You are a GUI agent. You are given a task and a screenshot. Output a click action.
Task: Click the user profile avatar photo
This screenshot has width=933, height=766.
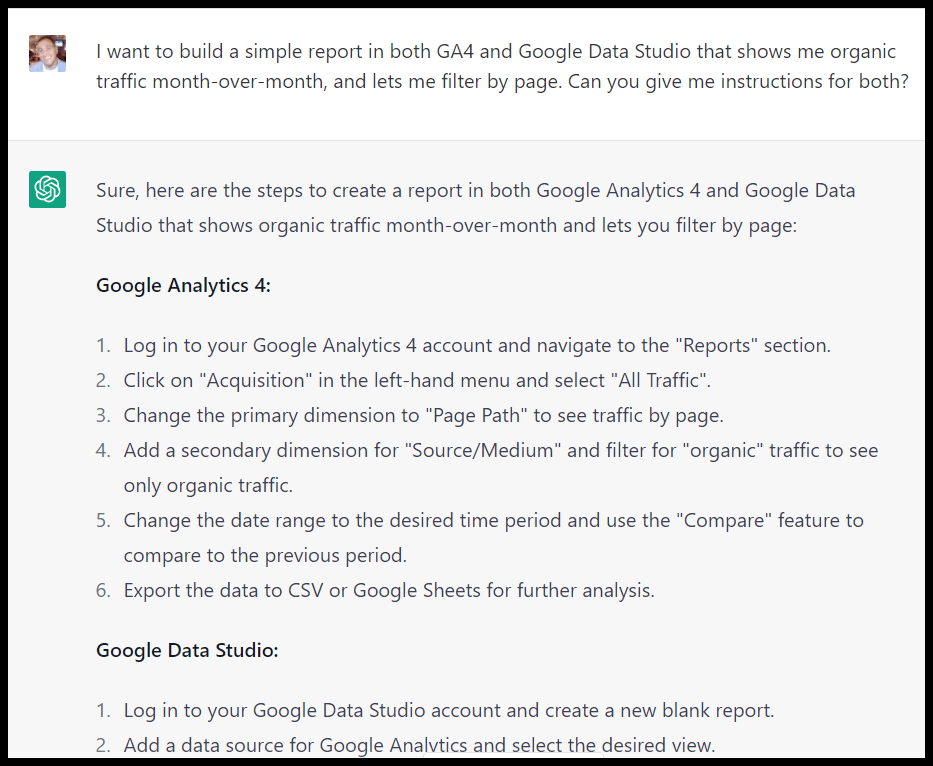tap(48, 53)
